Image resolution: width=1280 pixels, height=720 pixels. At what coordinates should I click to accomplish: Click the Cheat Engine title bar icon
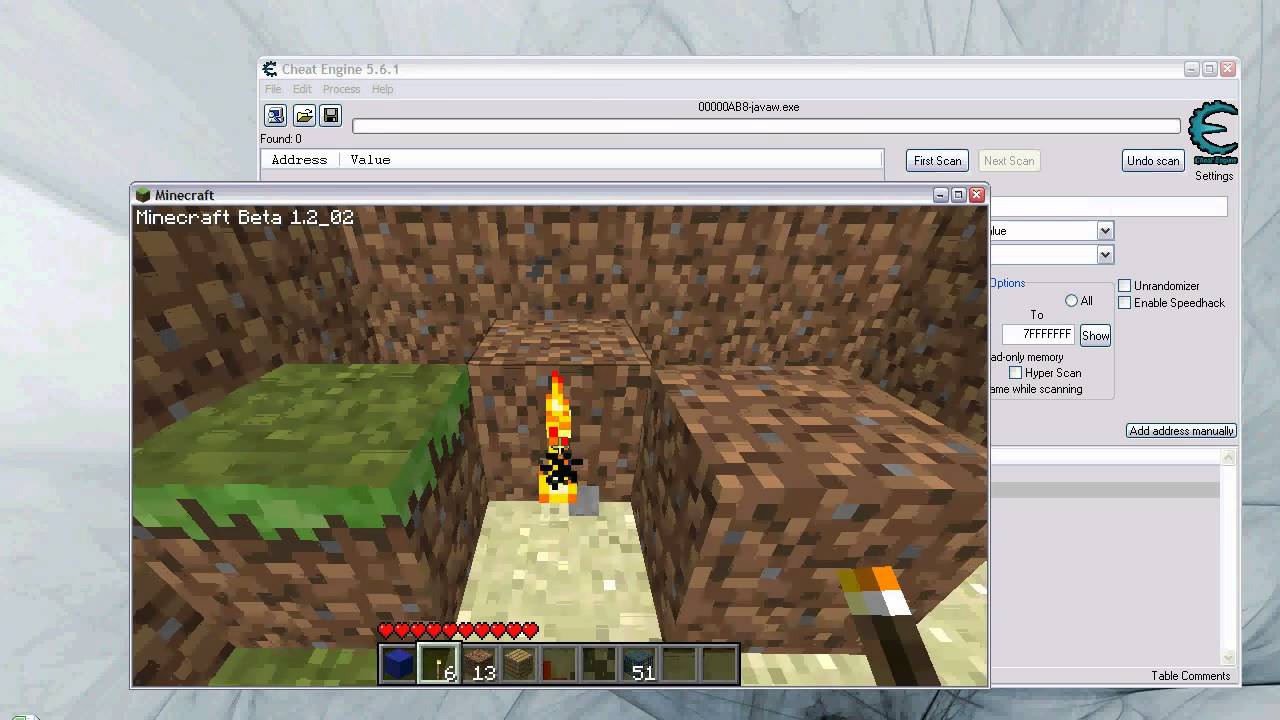[270, 69]
